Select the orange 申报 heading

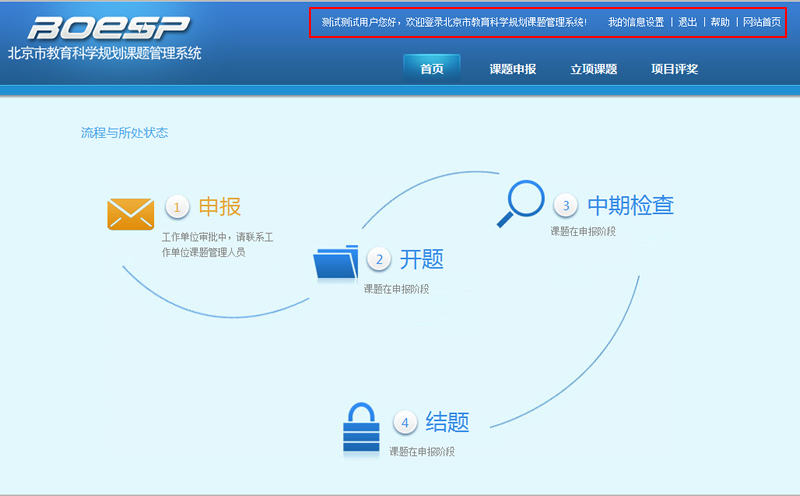[220, 207]
